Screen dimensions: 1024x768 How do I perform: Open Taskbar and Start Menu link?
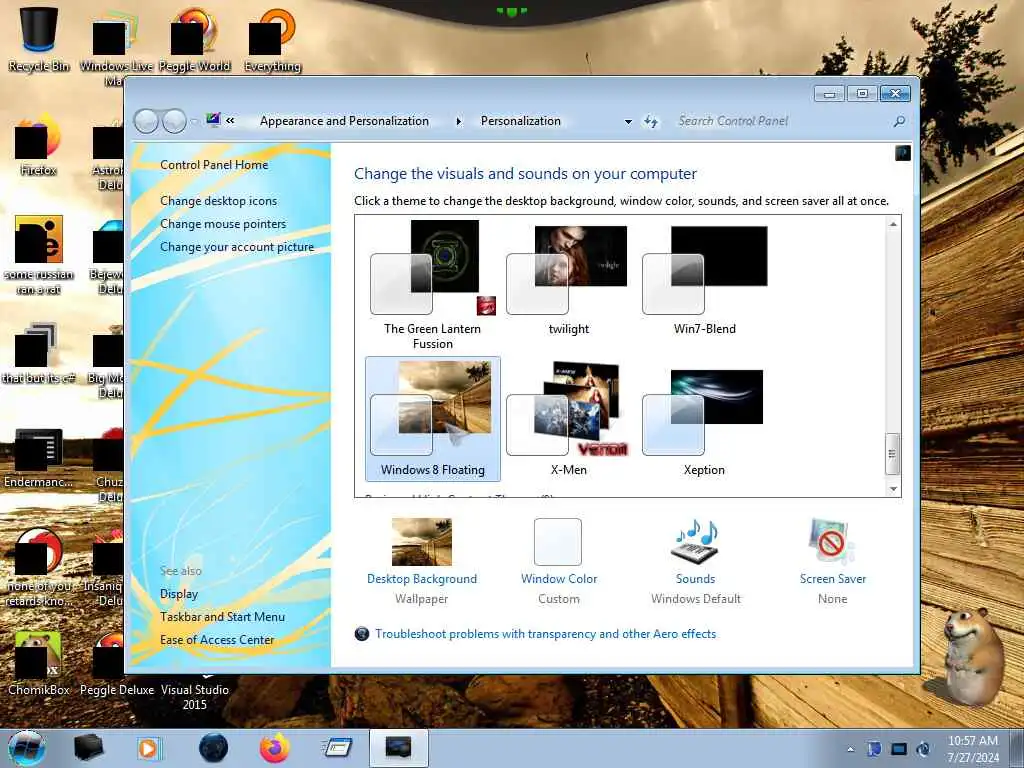[222, 616]
